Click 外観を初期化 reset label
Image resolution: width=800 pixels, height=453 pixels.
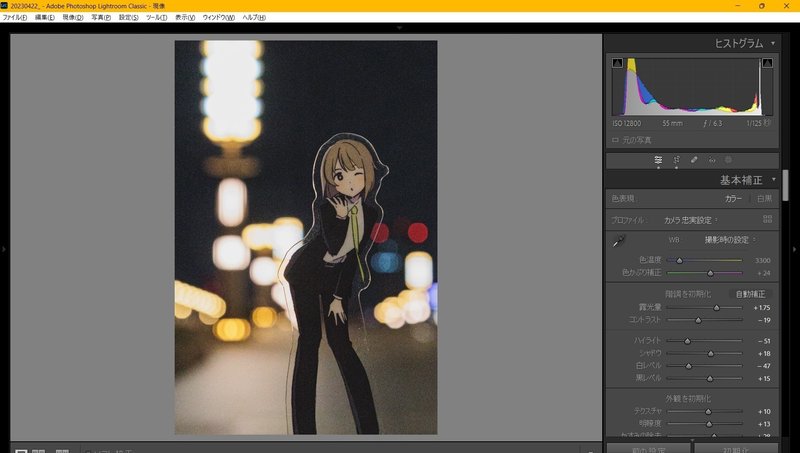coord(688,398)
